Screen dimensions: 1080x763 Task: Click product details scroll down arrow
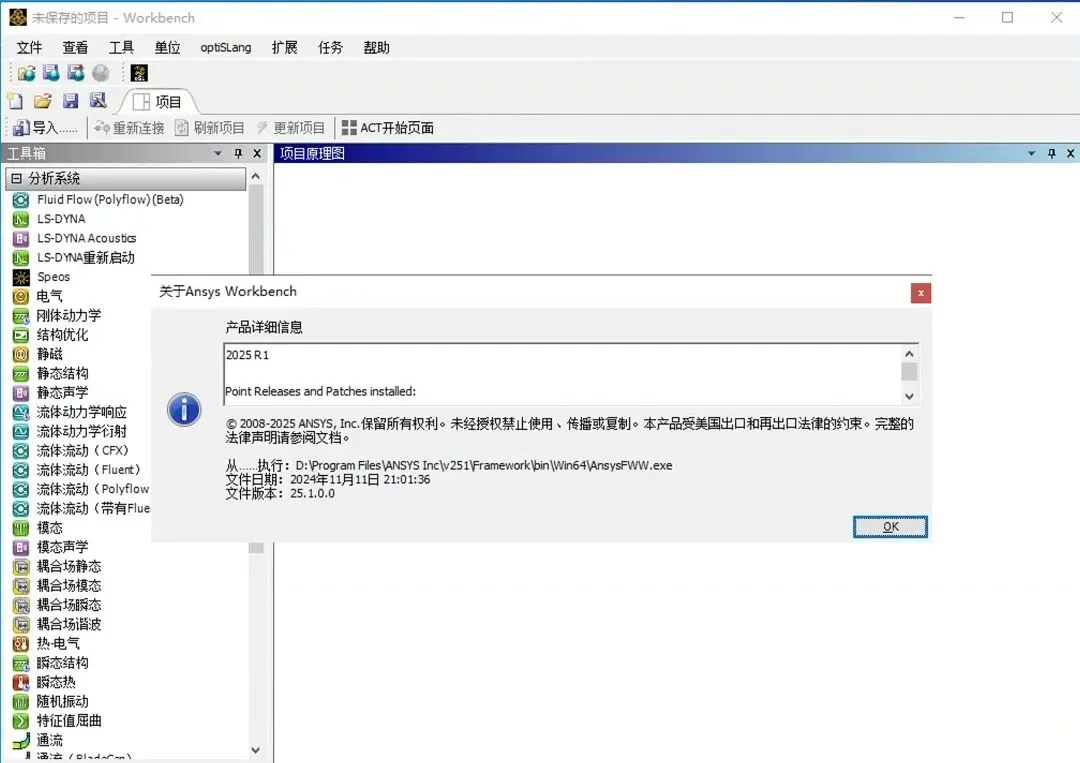pyautogui.click(x=909, y=396)
